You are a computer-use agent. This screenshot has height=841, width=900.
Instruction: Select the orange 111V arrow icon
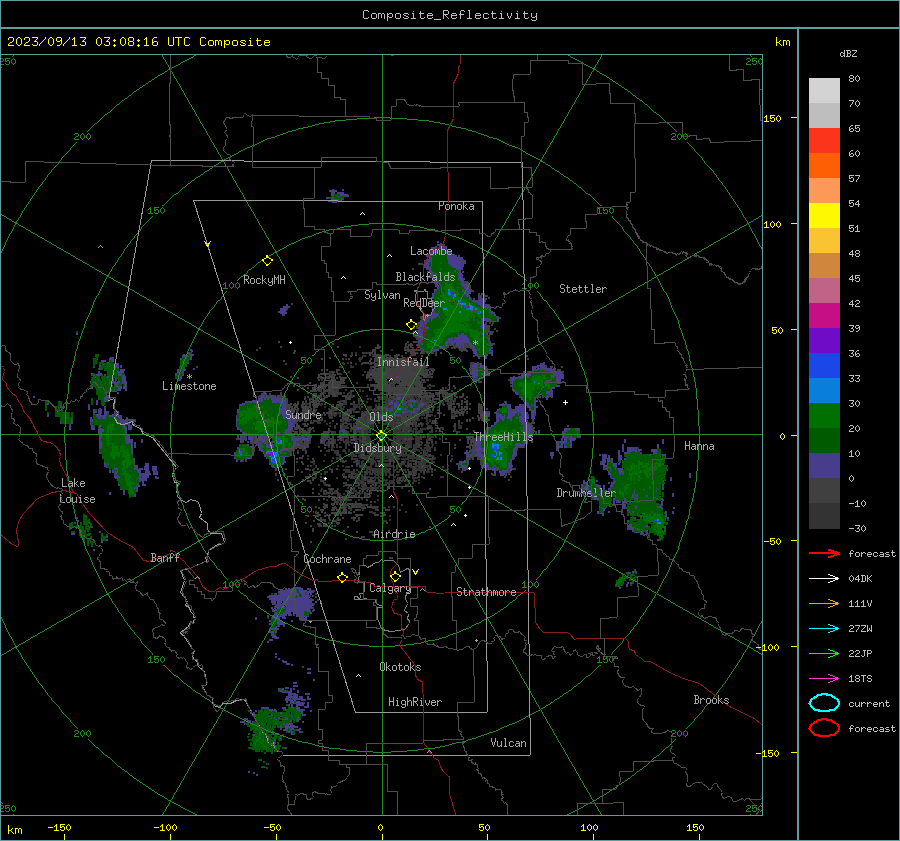[824, 603]
